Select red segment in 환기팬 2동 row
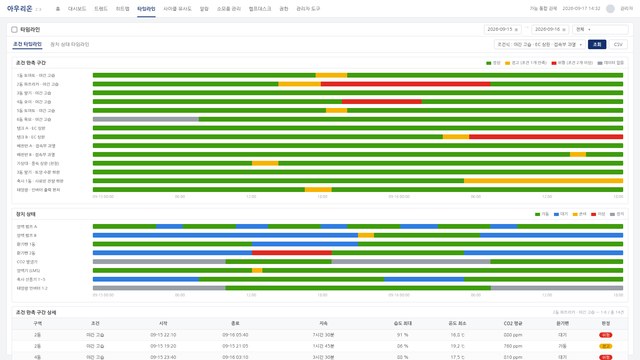640x360 pixels. point(292,253)
